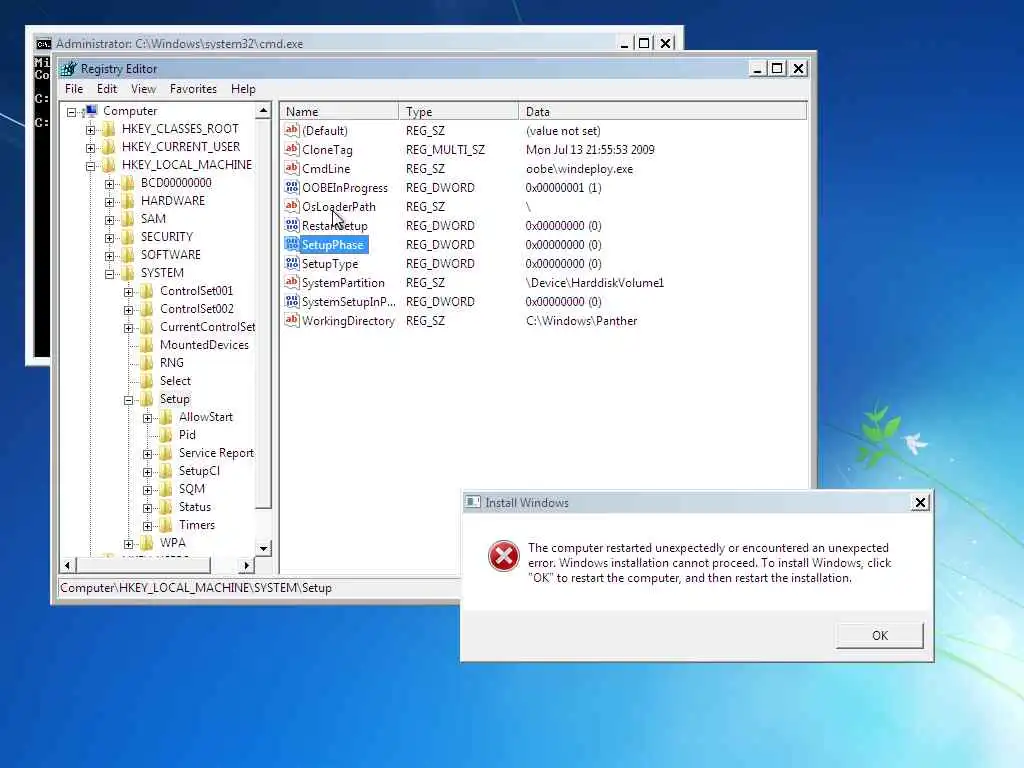Click the tree pane scroll right arrow
Screen dimensions: 1024x768
tap(246, 565)
